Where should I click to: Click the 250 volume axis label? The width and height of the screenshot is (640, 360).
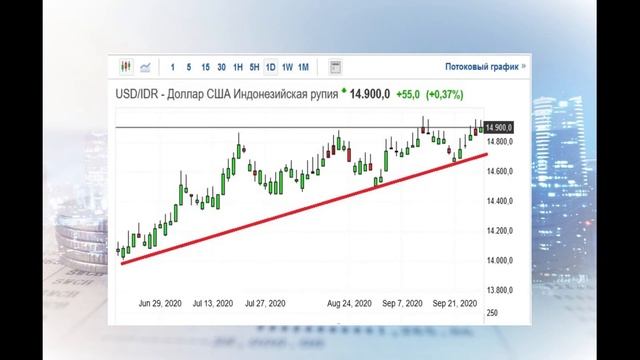492,313
